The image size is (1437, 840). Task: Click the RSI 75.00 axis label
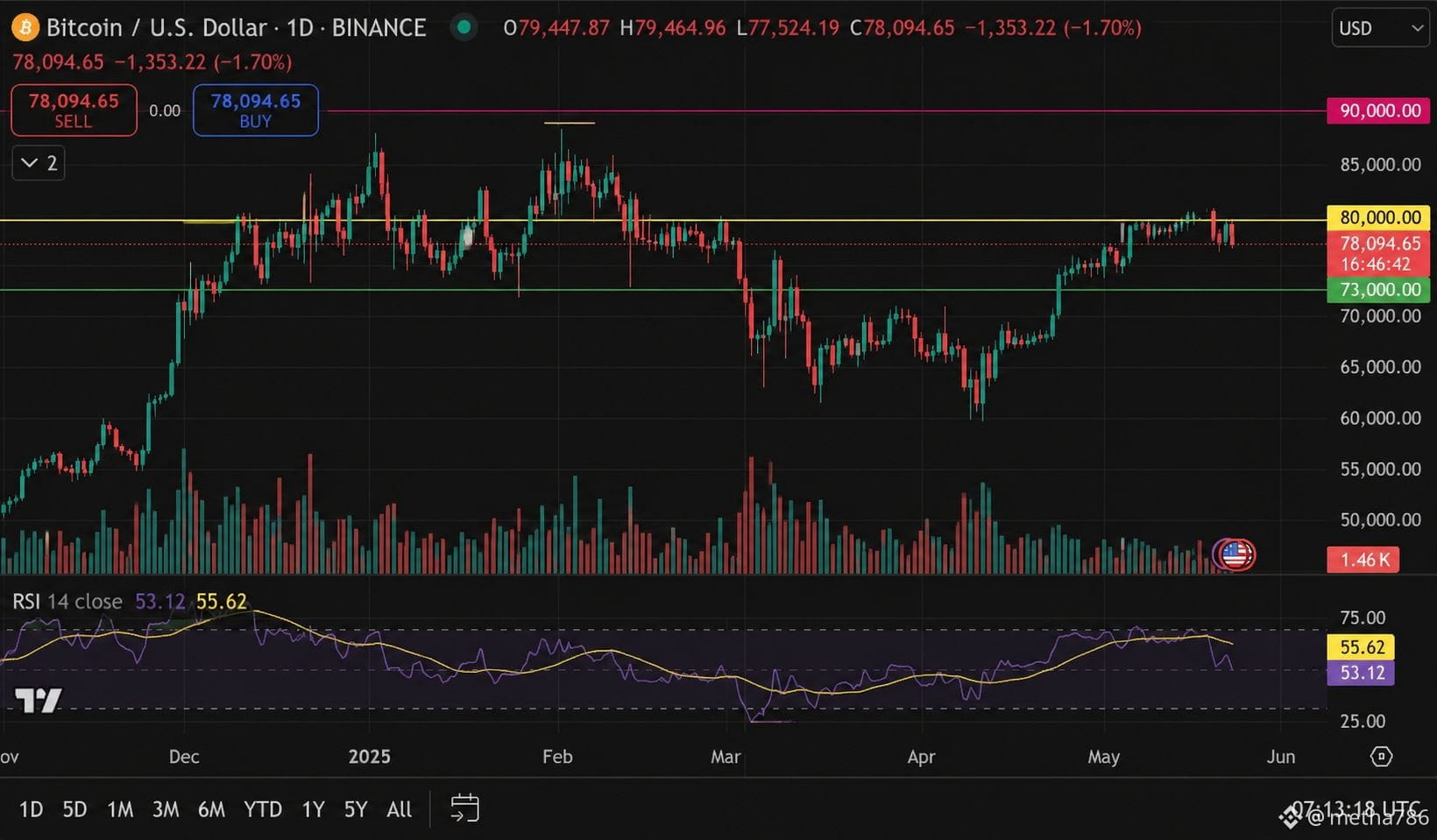[1363, 618]
